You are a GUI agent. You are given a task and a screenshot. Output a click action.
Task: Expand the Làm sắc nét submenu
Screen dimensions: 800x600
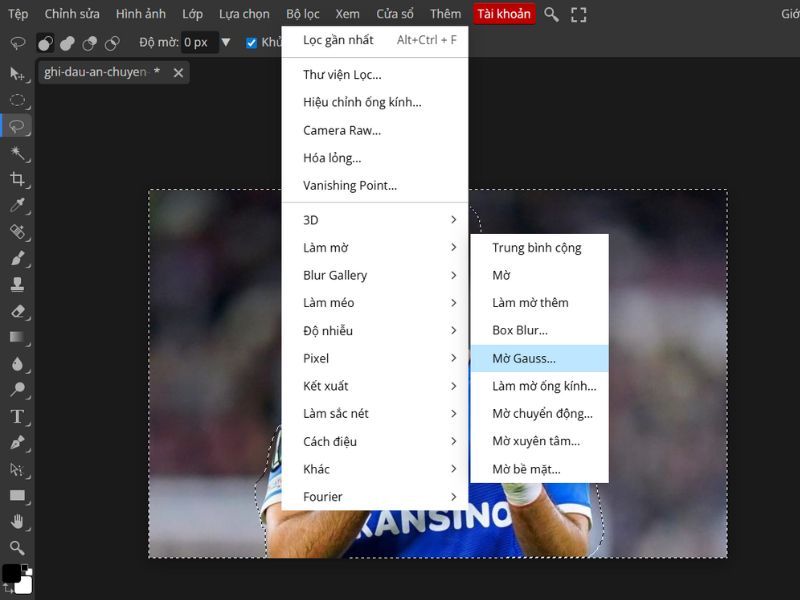point(375,413)
